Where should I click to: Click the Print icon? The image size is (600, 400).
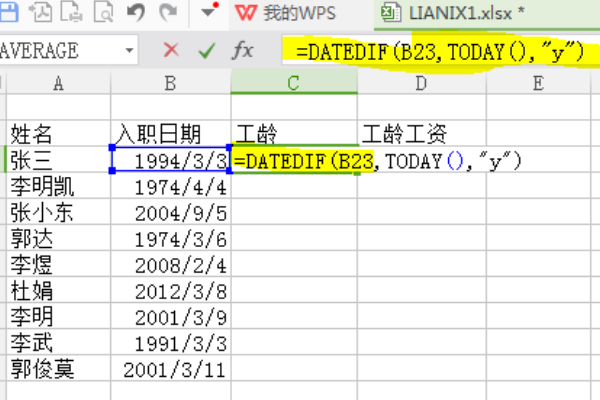click(x=72, y=11)
